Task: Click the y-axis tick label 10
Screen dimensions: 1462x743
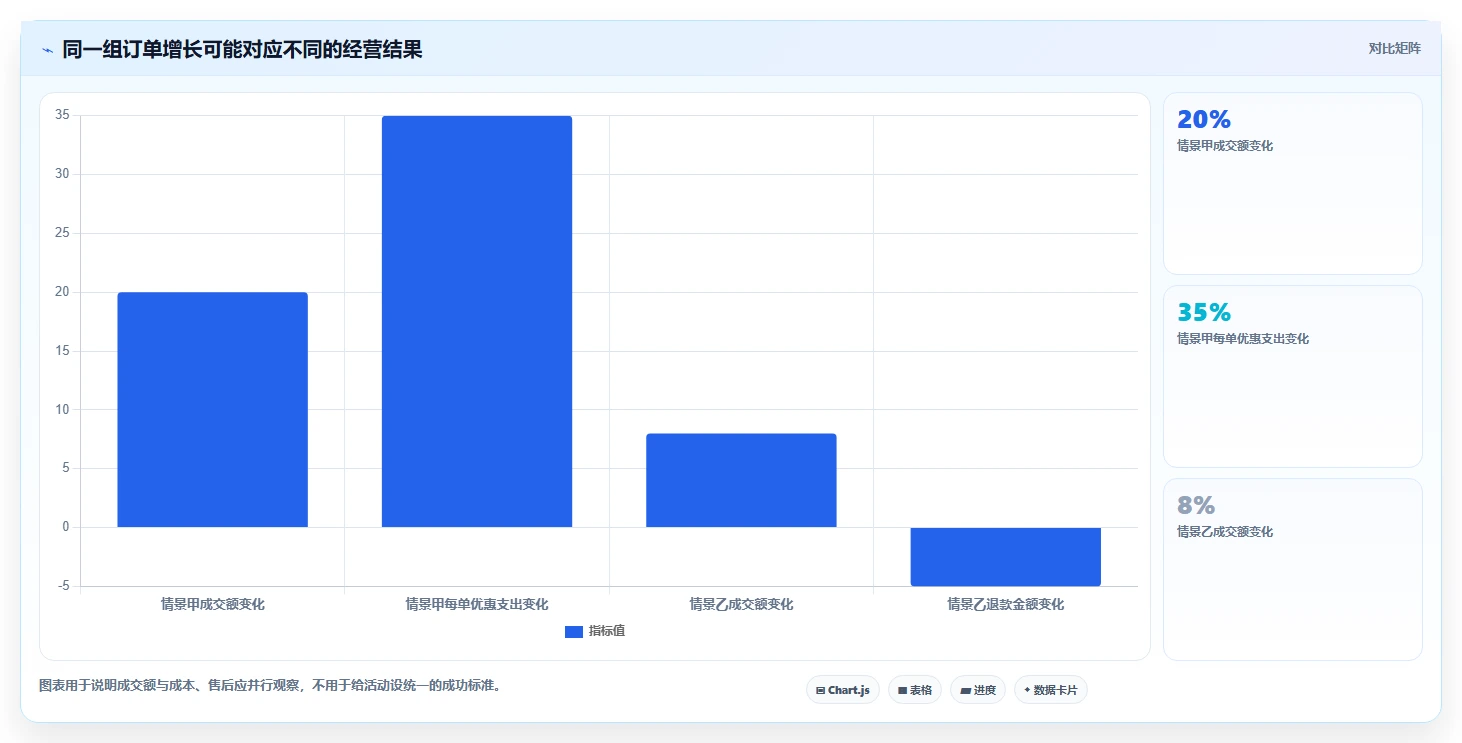Action: coord(62,409)
